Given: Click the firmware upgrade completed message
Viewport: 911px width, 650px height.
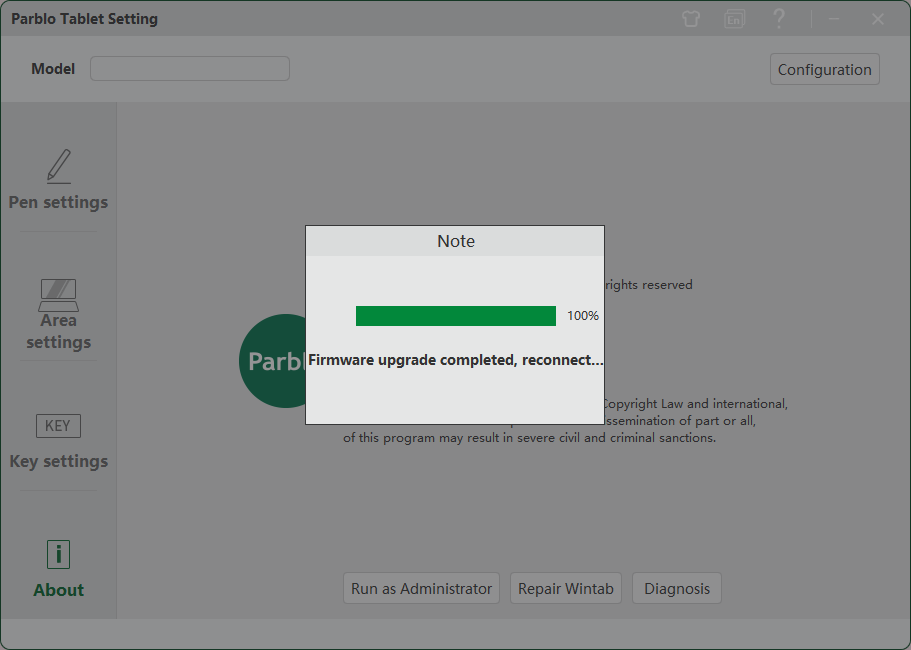Looking at the screenshot, I should tap(456, 360).
